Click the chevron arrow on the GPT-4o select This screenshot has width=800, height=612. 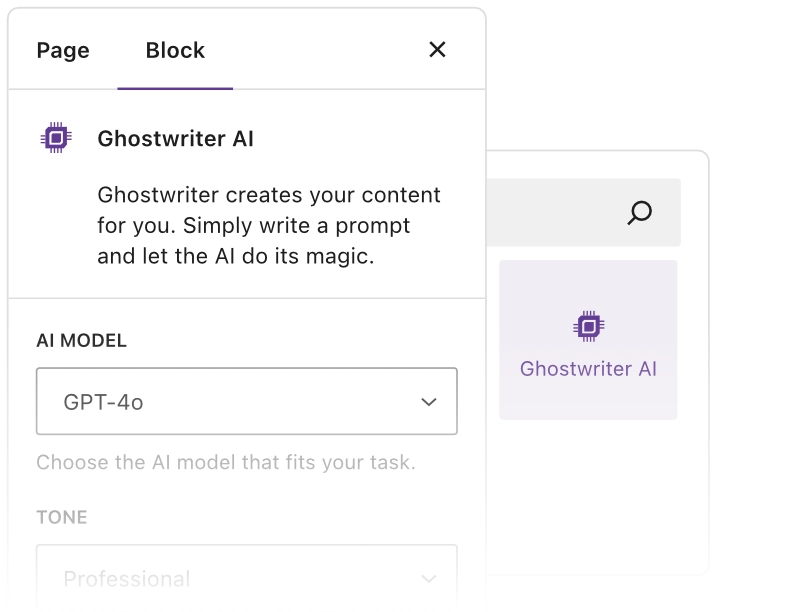pyautogui.click(x=429, y=402)
